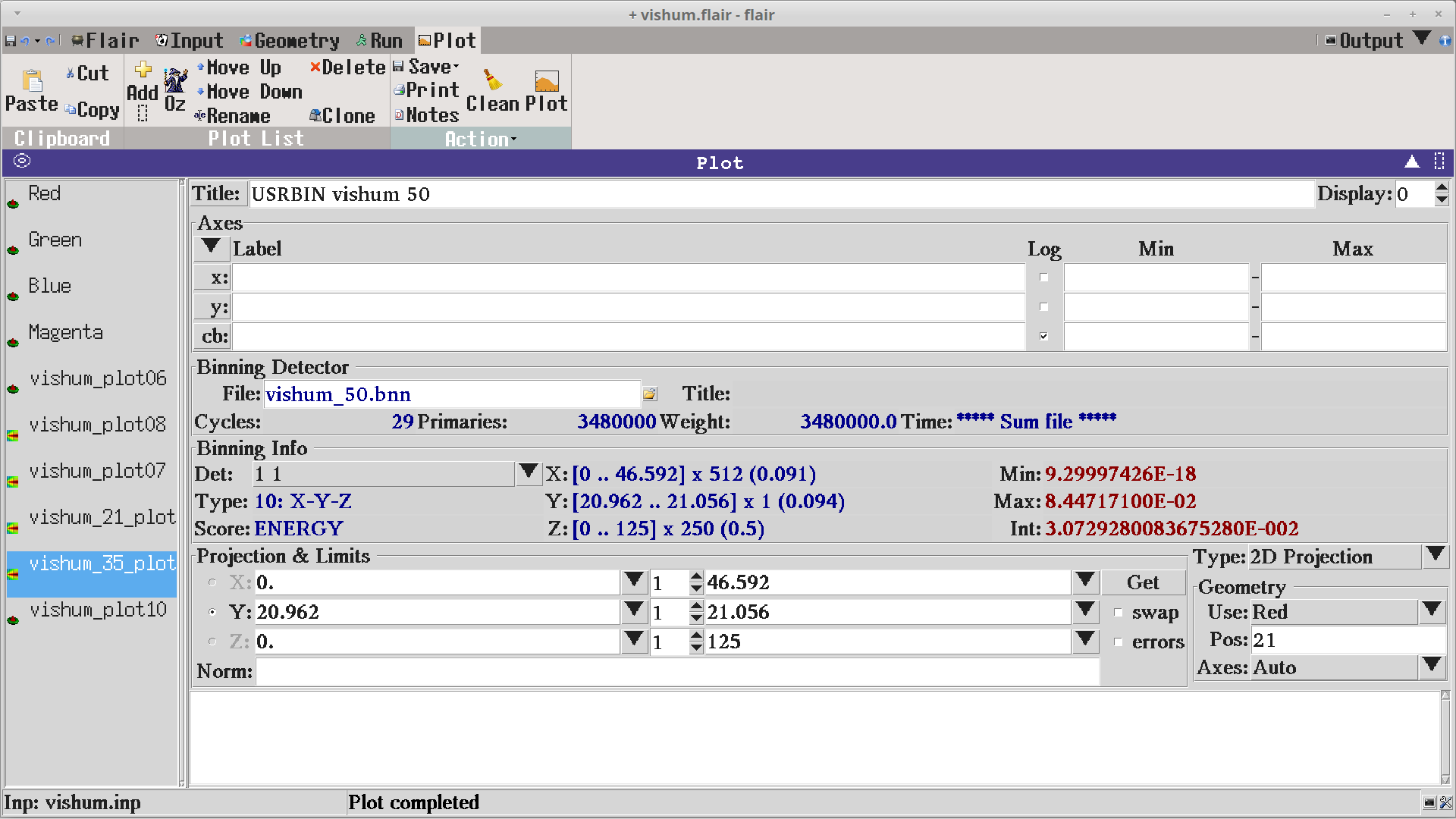Click the geometry Pos input field

1348,639
